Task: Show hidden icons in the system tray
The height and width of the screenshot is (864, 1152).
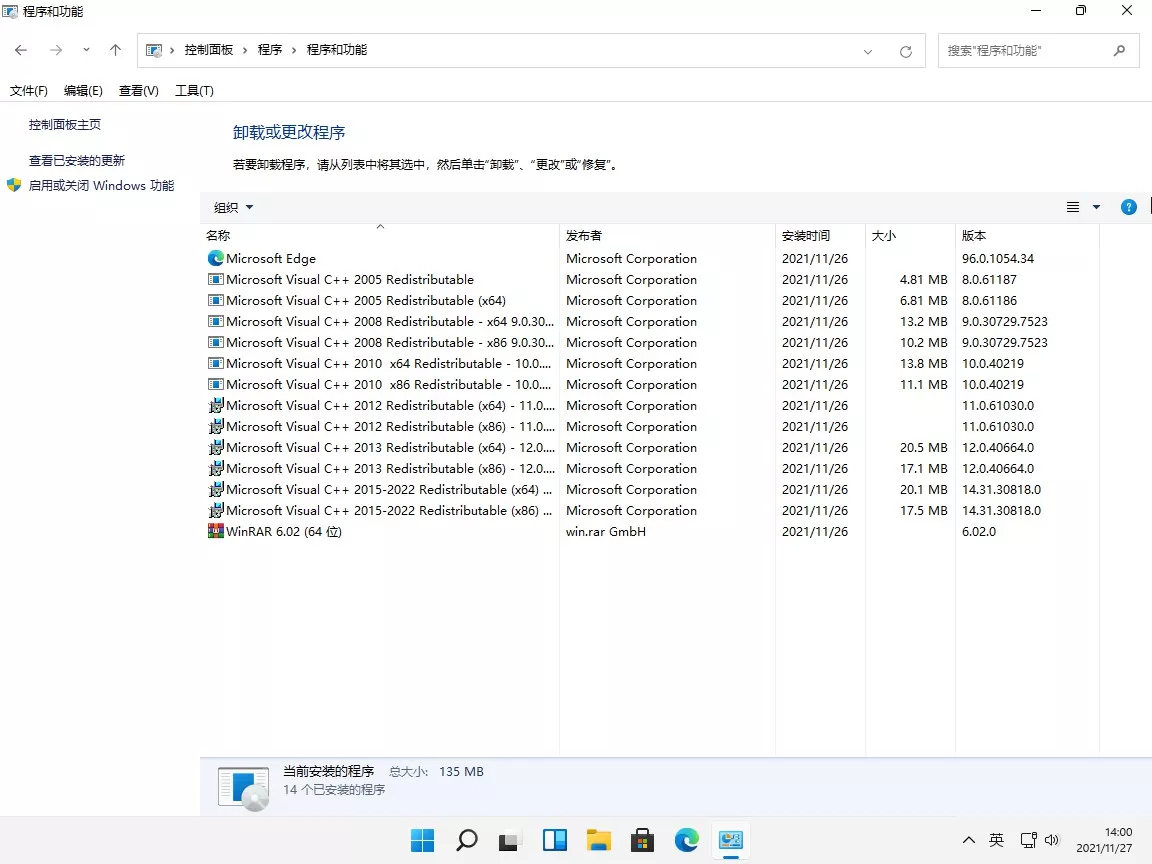Action: [x=968, y=840]
